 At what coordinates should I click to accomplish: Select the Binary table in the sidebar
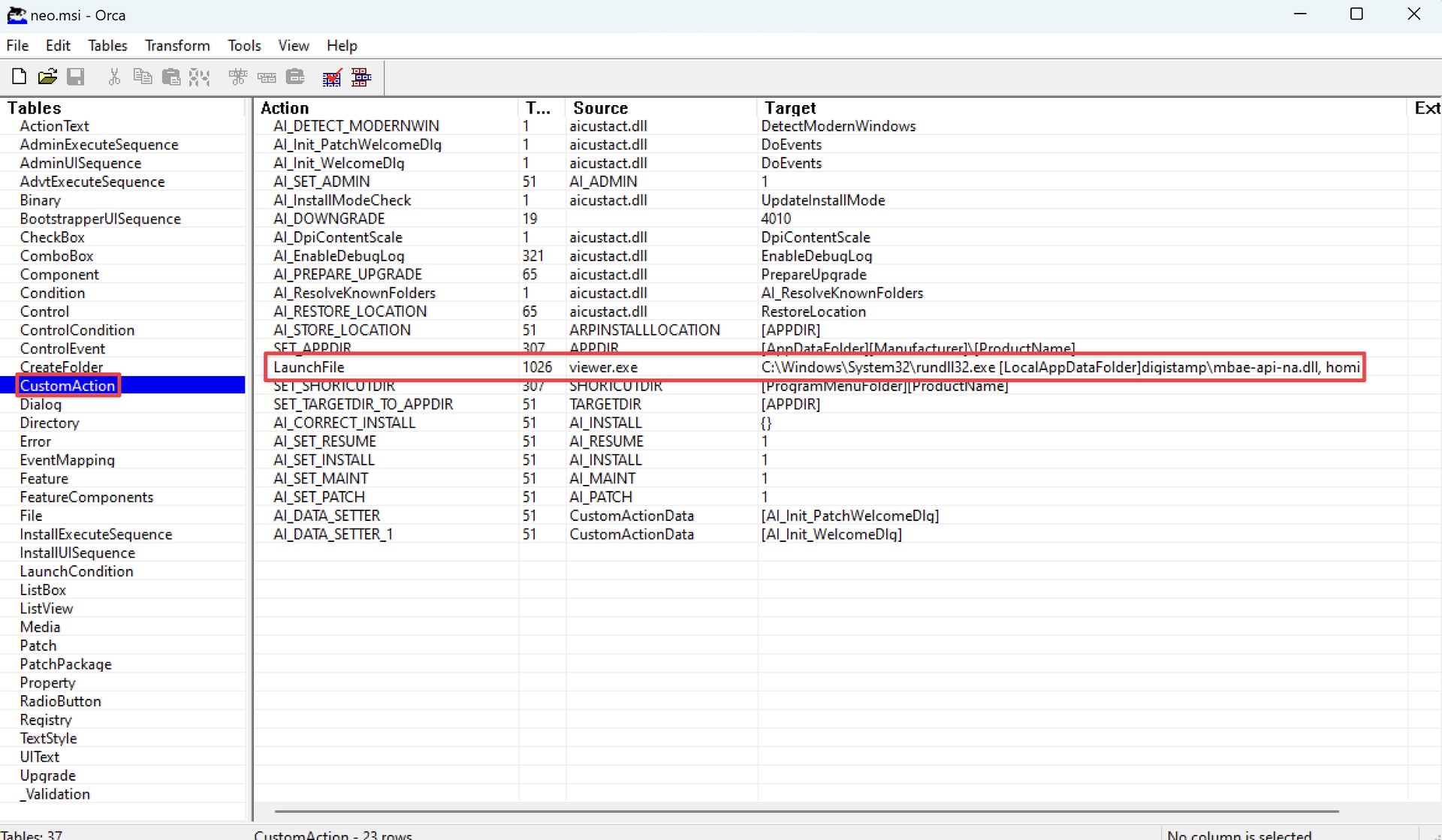click(x=40, y=200)
